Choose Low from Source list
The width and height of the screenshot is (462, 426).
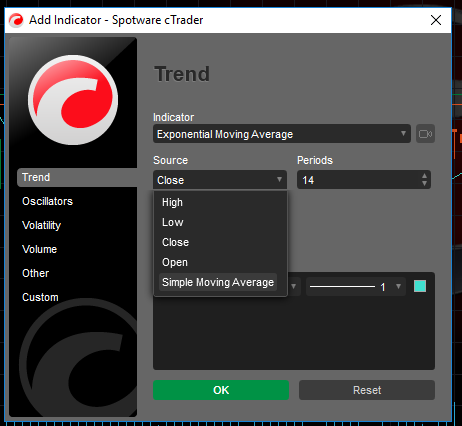click(x=173, y=222)
